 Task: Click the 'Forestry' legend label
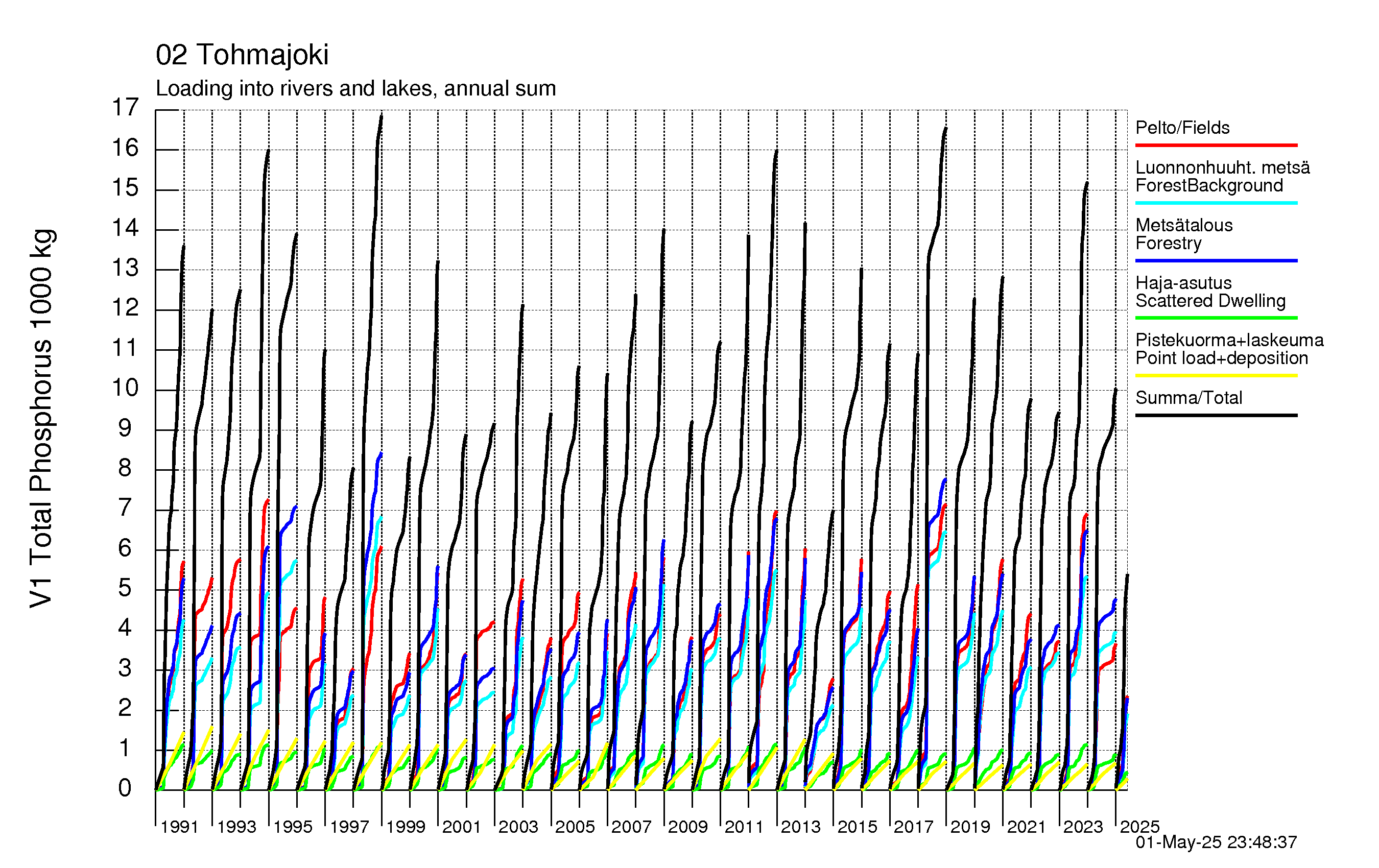pos(1169,244)
